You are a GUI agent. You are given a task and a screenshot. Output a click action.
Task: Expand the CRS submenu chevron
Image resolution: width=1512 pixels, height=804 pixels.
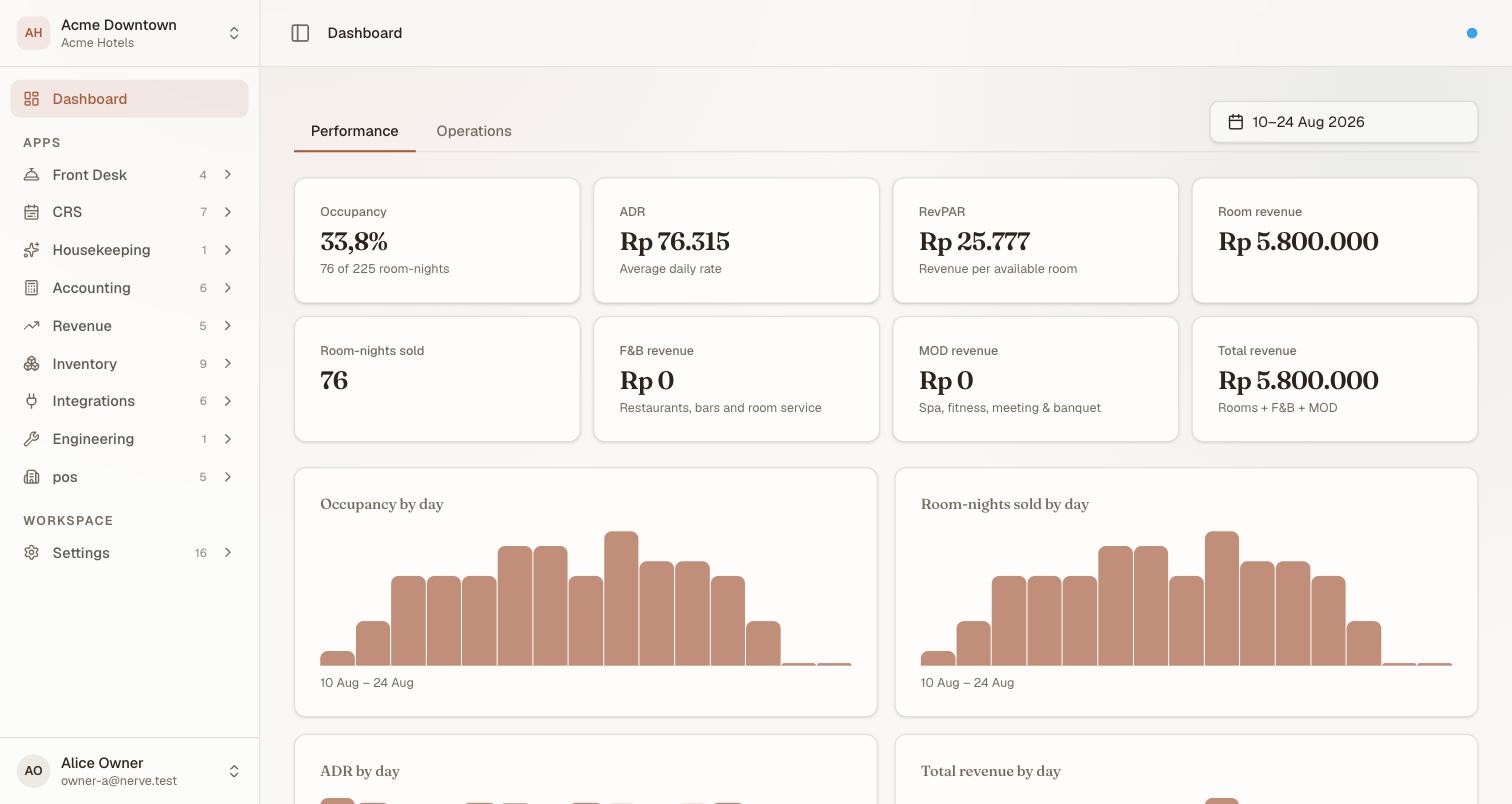228,212
